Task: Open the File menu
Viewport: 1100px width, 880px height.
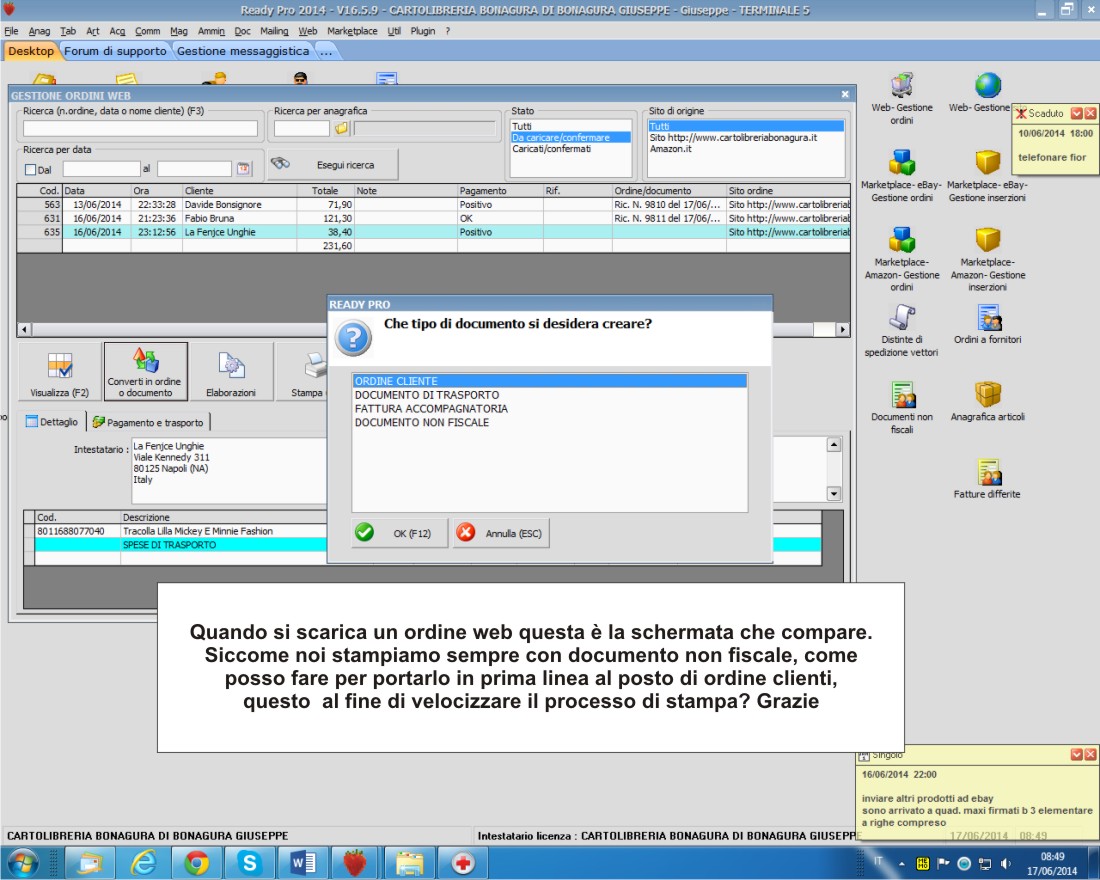Action: point(11,31)
